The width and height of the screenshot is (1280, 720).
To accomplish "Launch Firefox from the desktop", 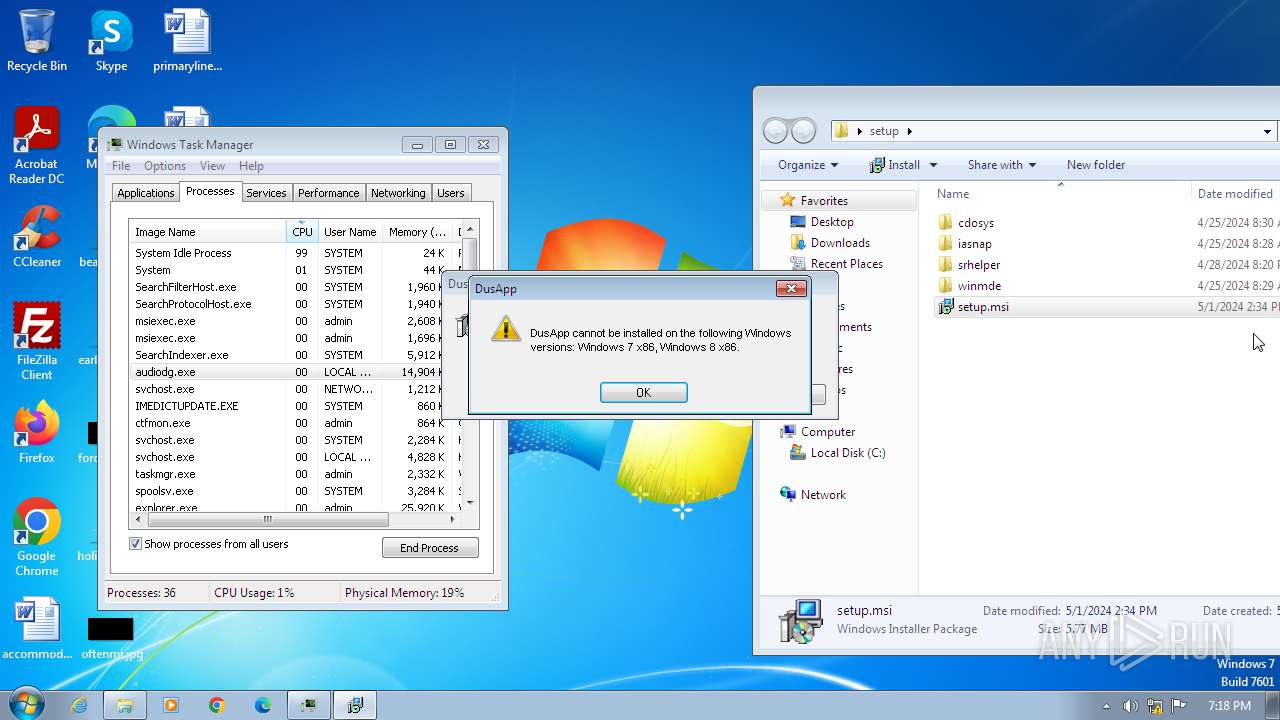I will click(37, 432).
